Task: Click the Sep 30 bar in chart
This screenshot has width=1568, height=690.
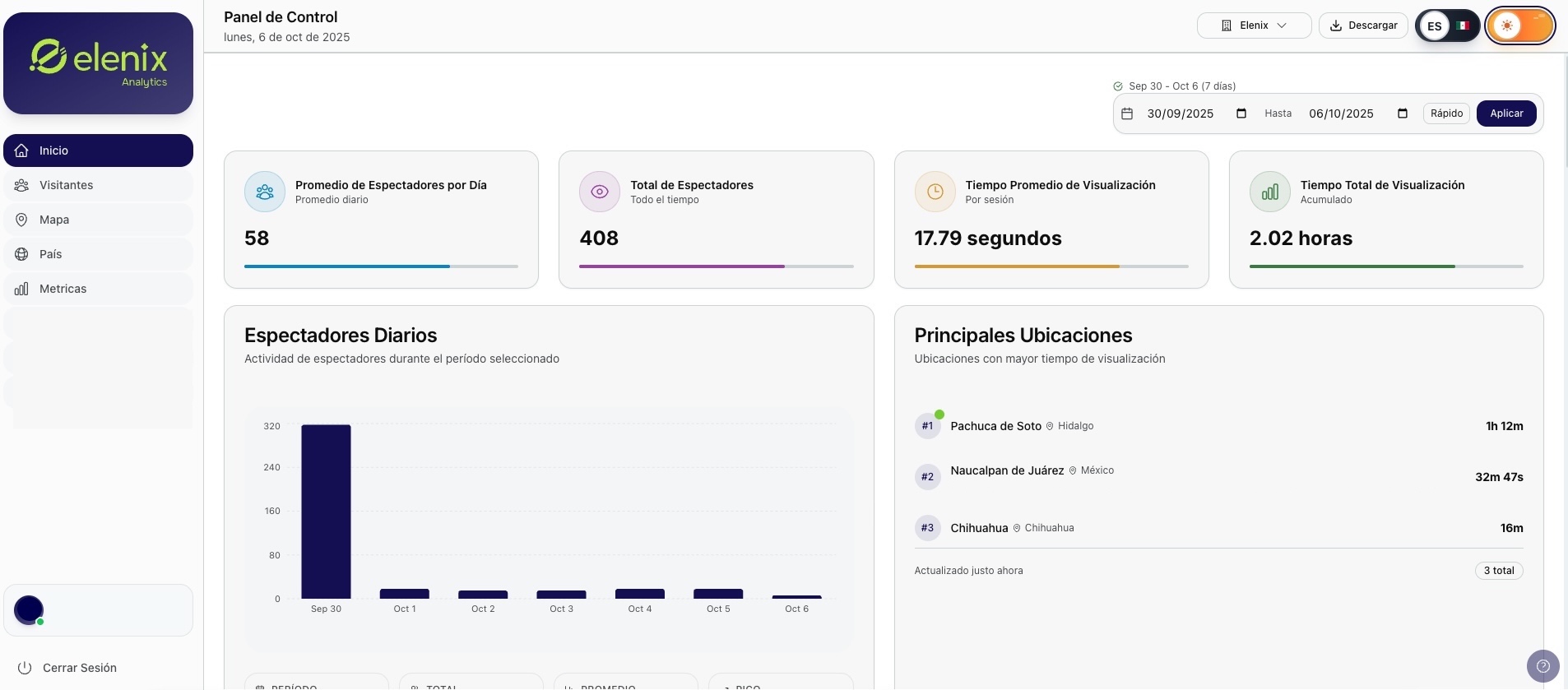Action: tap(326, 512)
